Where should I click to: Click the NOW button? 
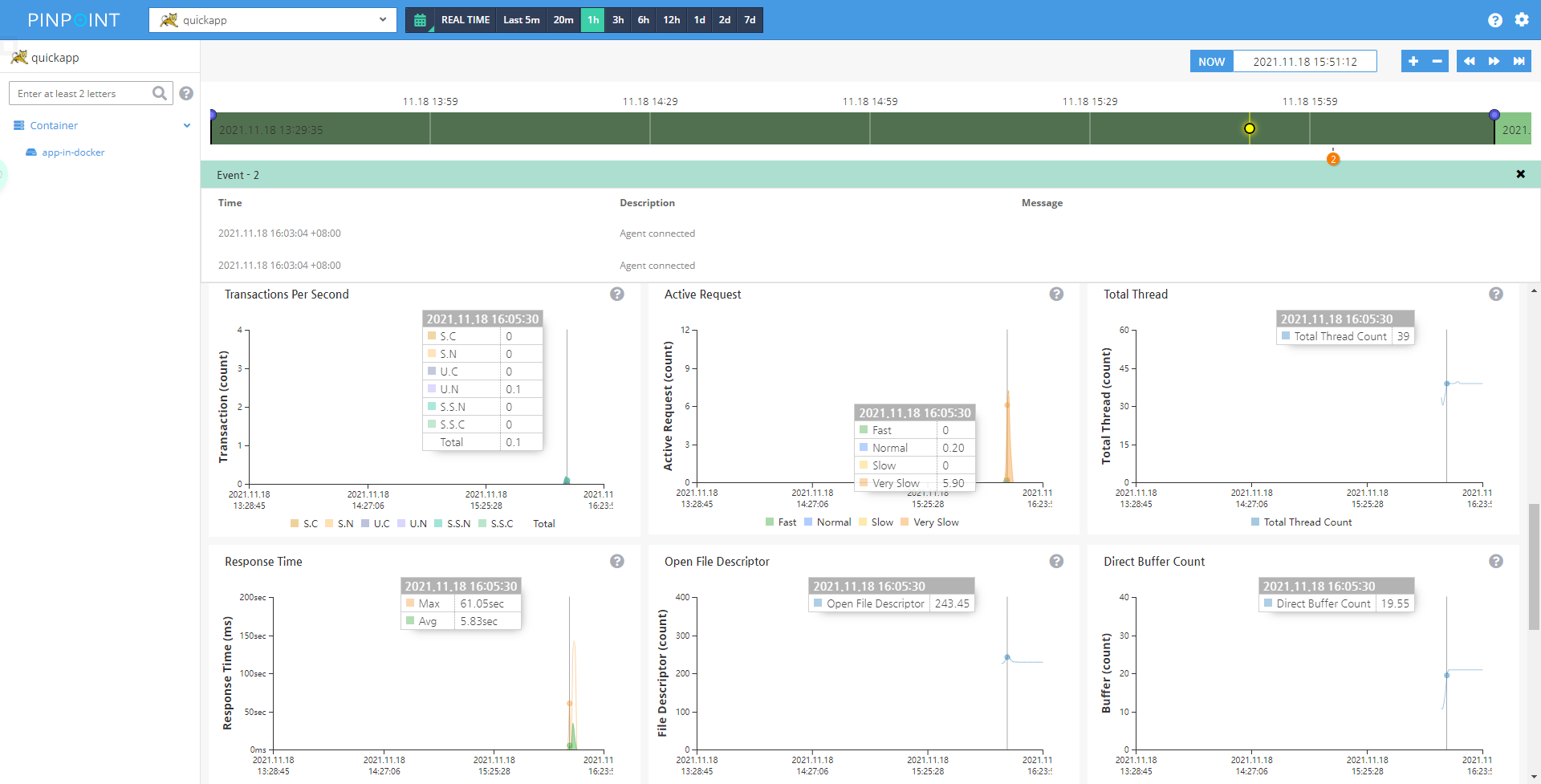tap(1211, 62)
